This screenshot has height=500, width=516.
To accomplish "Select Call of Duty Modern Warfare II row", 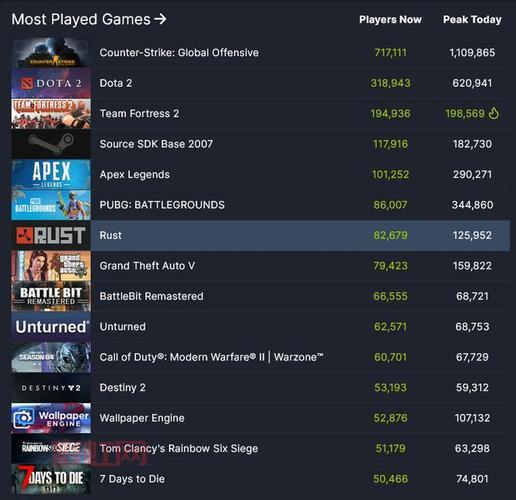I will 260,357.
